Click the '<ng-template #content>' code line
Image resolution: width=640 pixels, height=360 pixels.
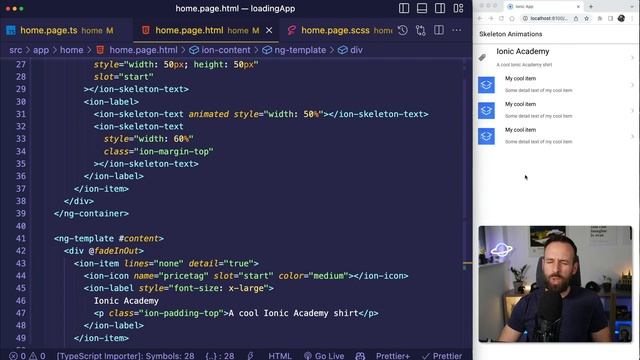[109, 238]
